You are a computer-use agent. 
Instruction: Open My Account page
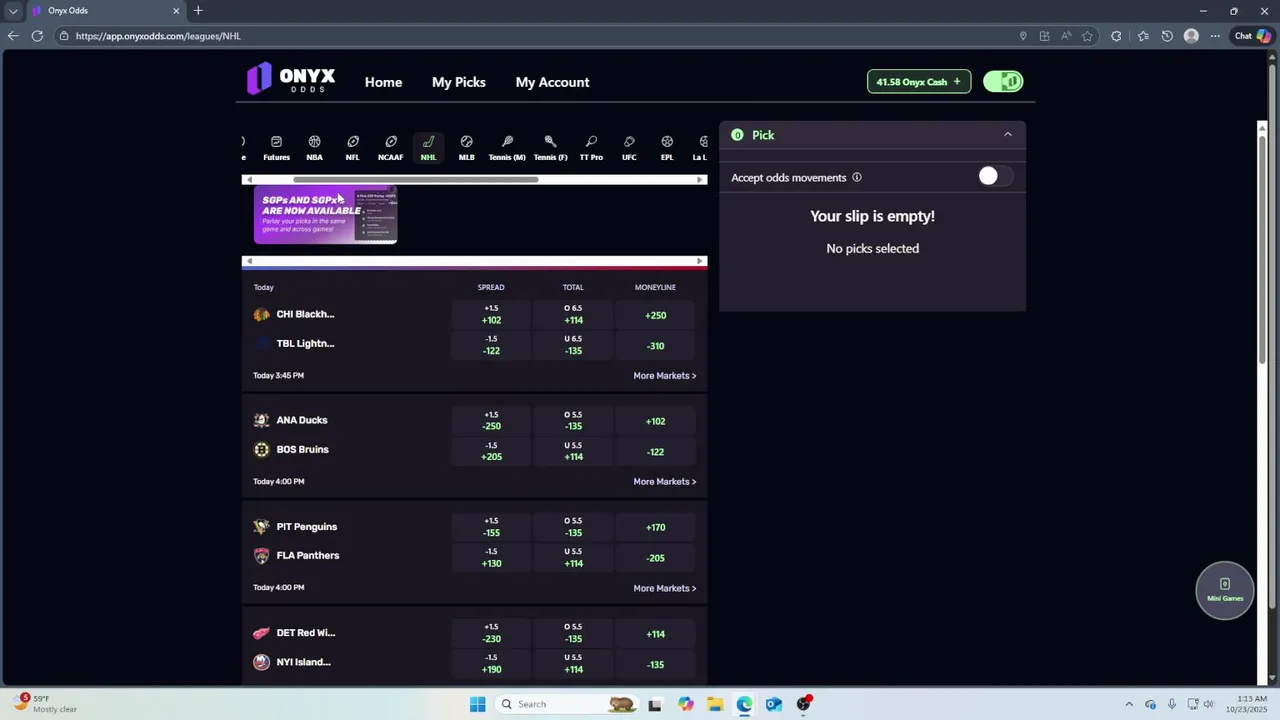pos(552,82)
